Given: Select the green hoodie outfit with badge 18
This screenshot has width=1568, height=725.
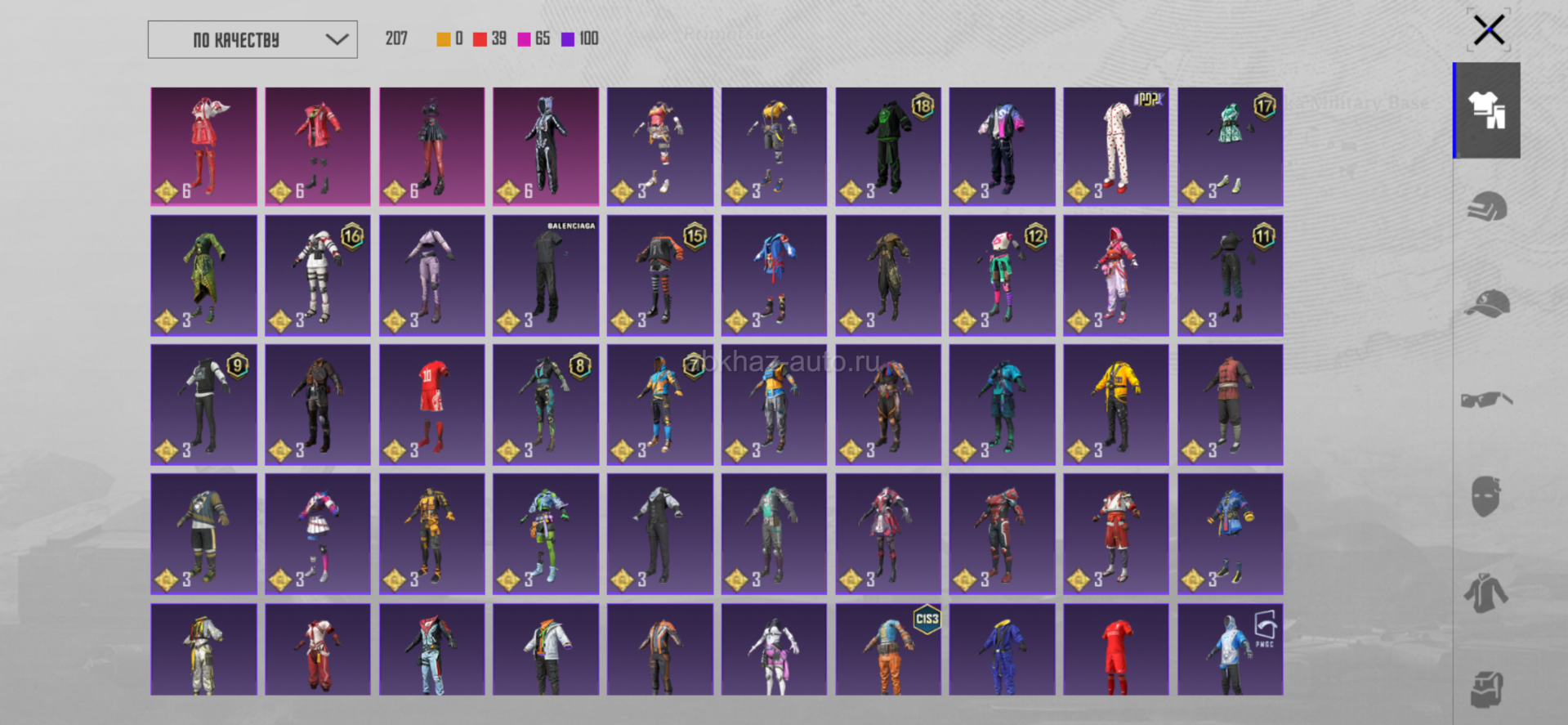Looking at the screenshot, I should point(887,146).
